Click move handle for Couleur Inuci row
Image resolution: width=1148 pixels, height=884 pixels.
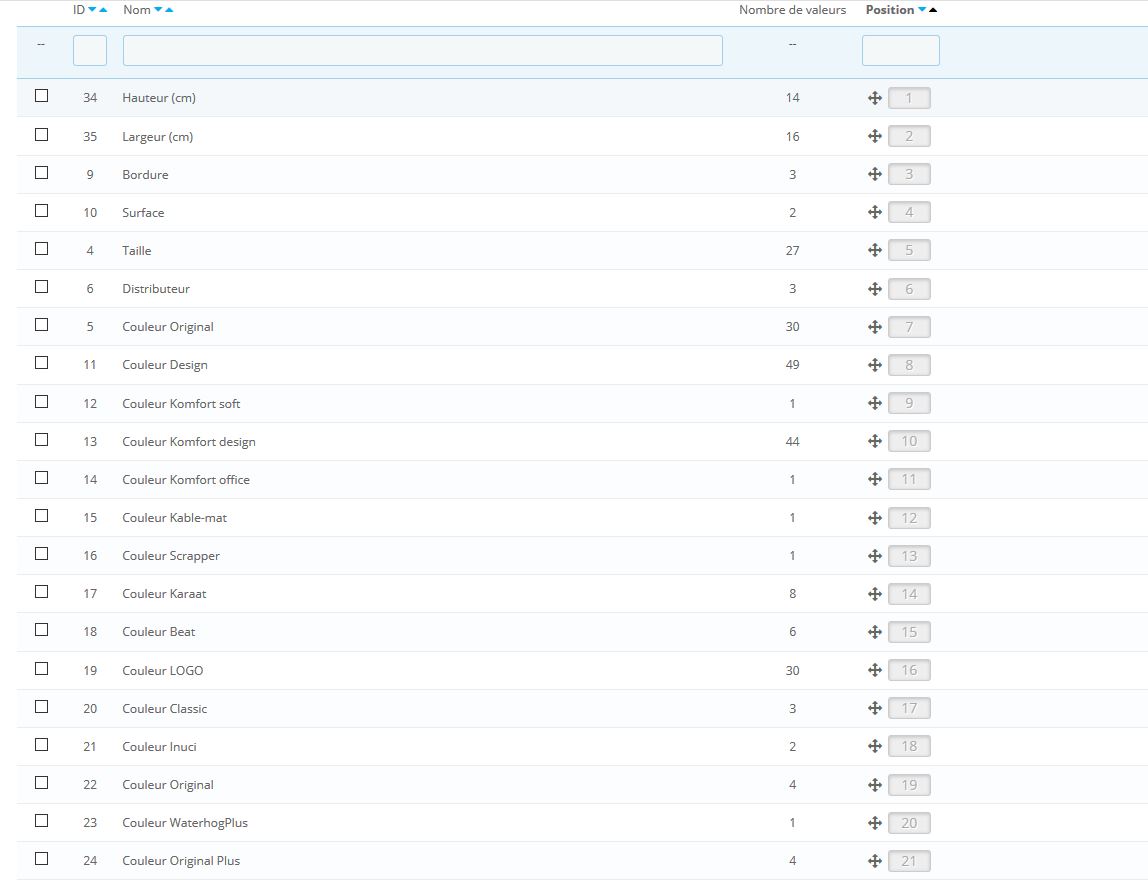(874, 747)
